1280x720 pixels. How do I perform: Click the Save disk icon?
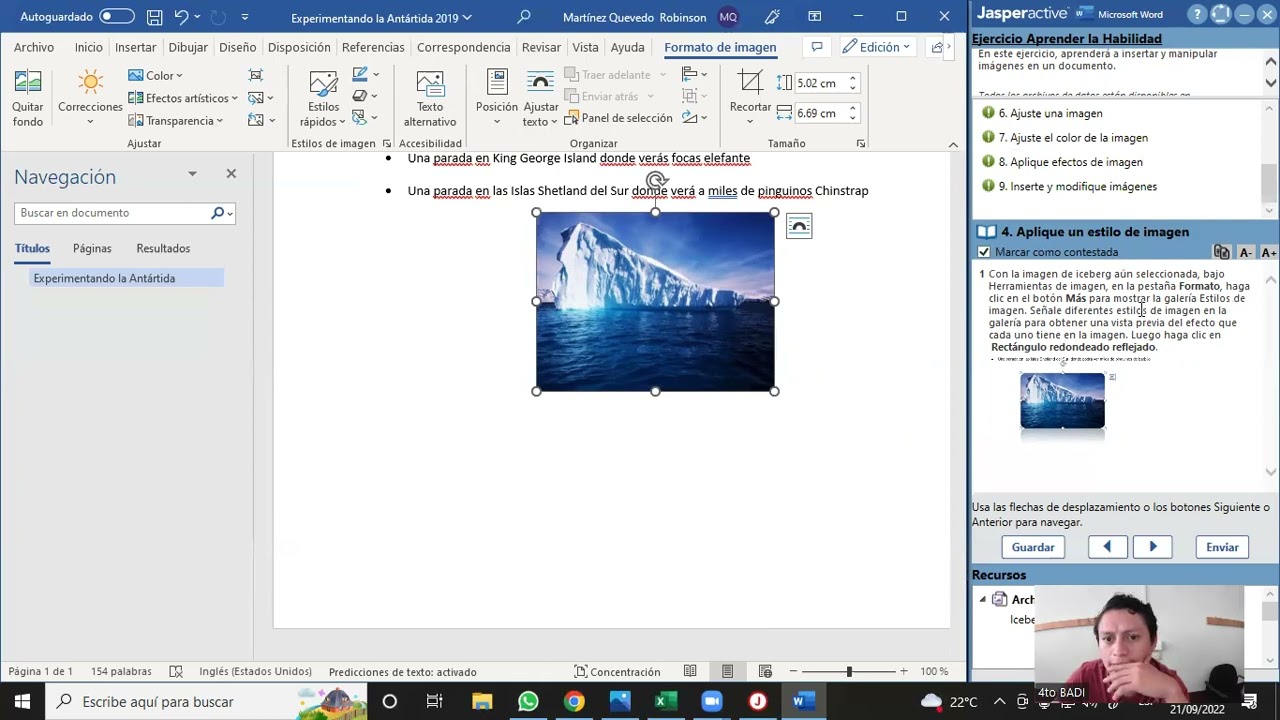pyautogui.click(x=154, y=17)
